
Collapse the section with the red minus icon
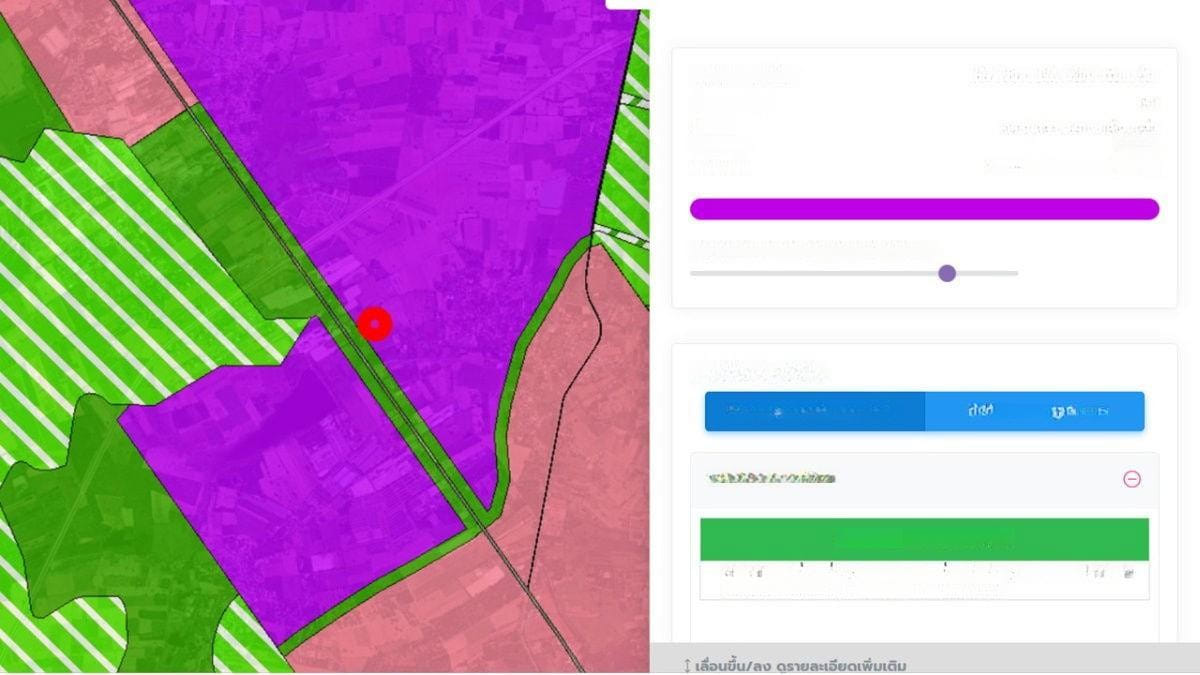point(1131,479)
